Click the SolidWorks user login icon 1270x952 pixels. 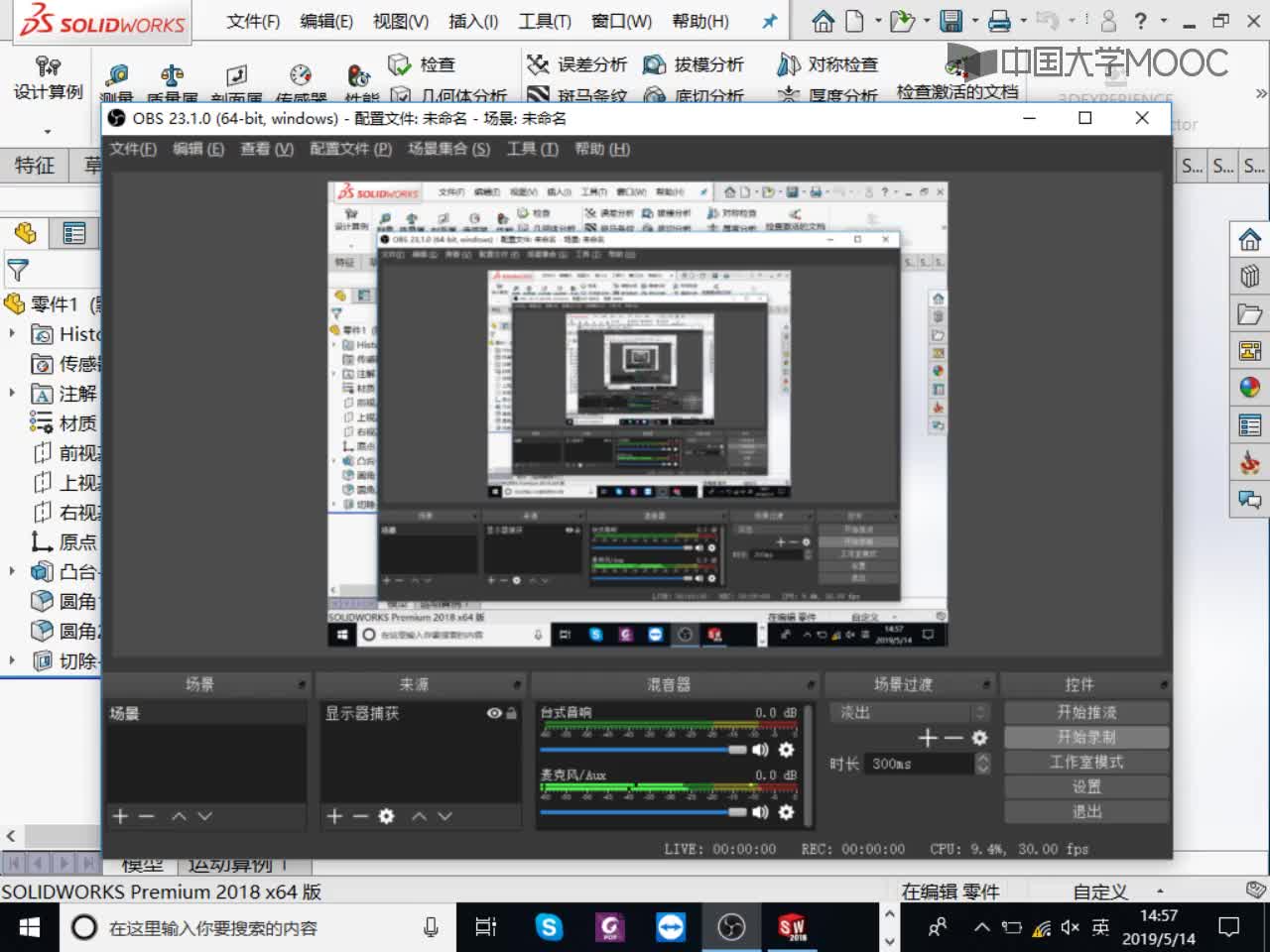pos(1108,21)
